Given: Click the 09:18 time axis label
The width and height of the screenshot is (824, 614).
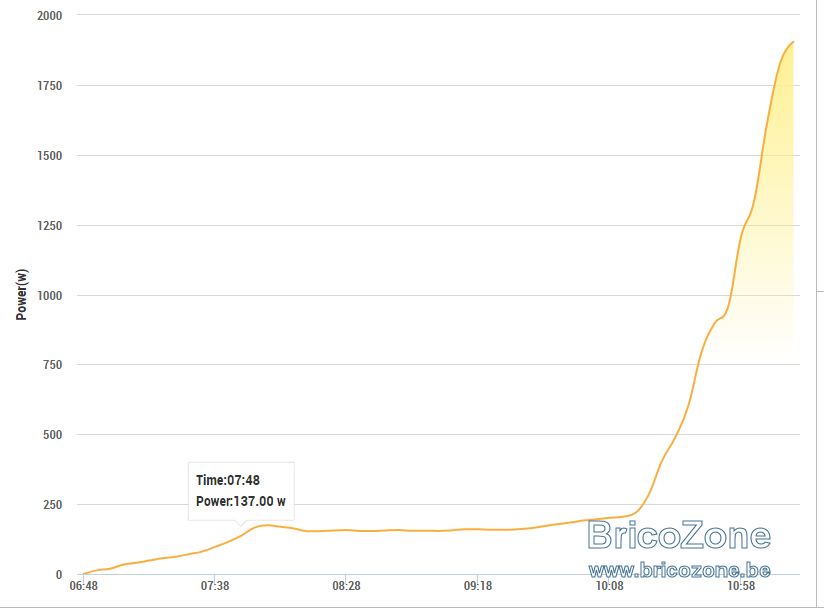Looking at the screenshot, I should pyautogui.click(x=478, y=586).
